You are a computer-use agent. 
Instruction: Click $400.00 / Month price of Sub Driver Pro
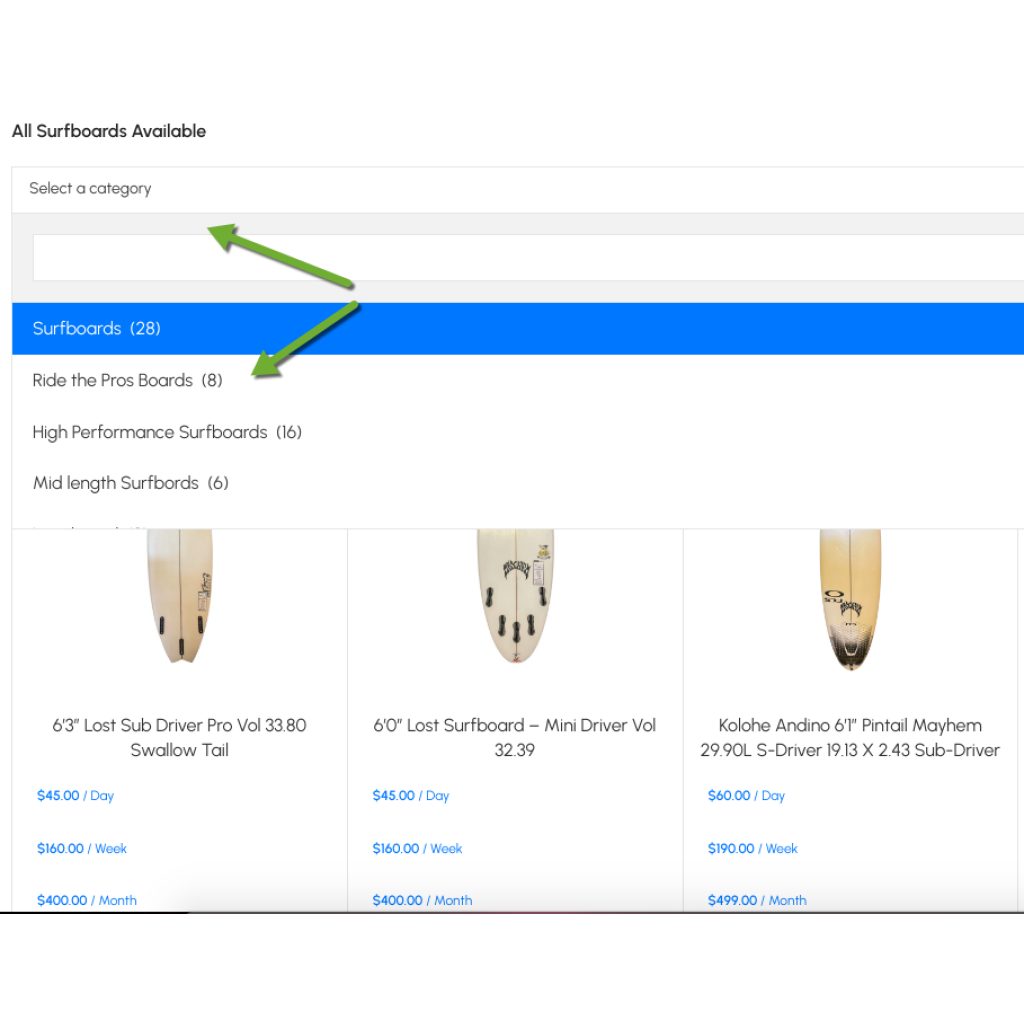(x=87, y=900)
